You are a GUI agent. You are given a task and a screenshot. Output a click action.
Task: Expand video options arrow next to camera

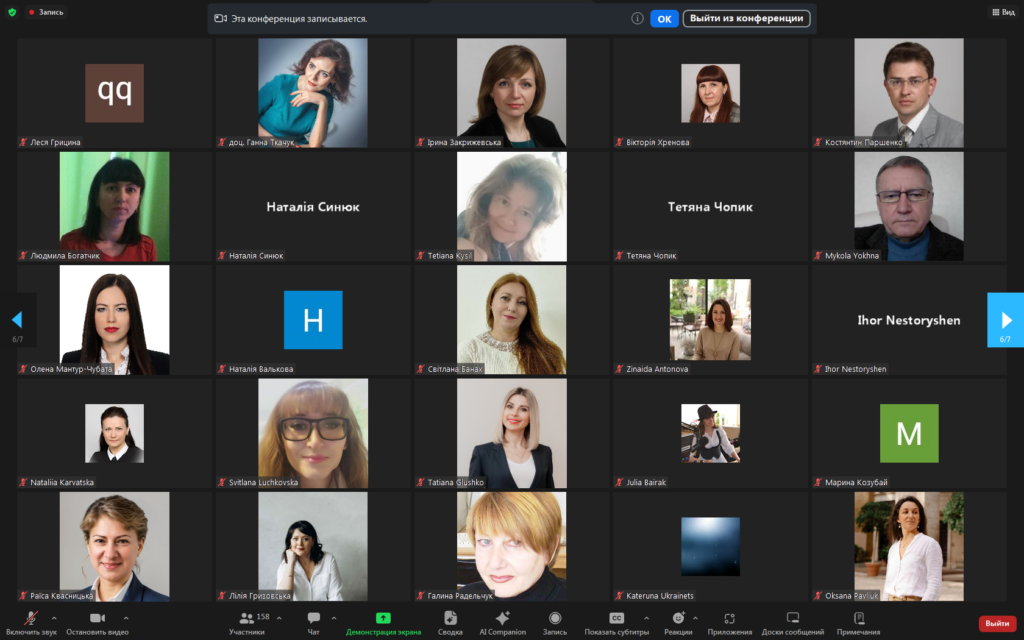[126, 618]
